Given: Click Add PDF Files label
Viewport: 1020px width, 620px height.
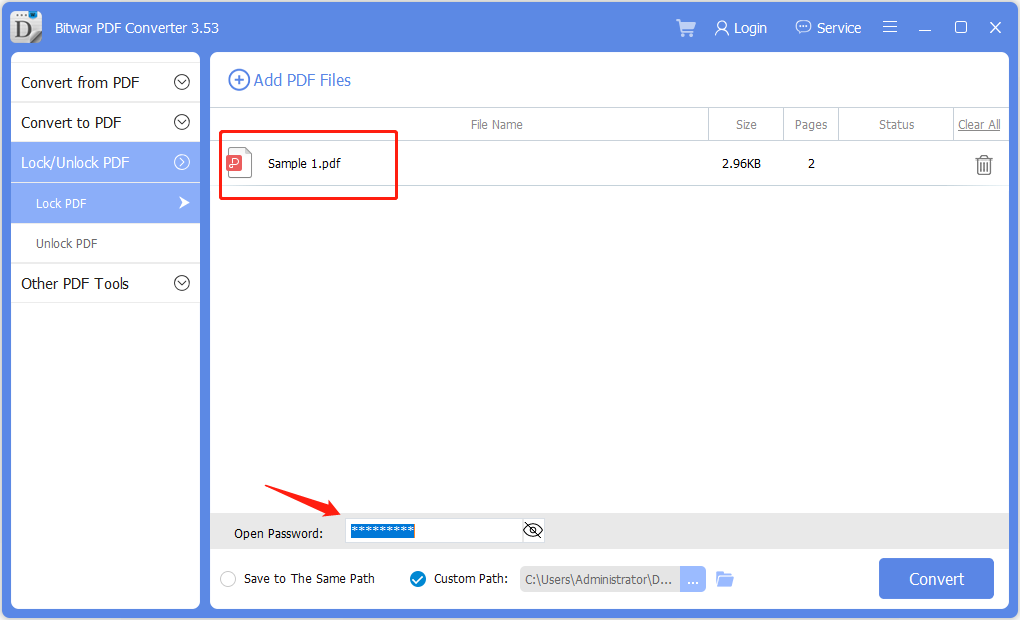Looking at the screenshot, I should click(x=302, y=80).
